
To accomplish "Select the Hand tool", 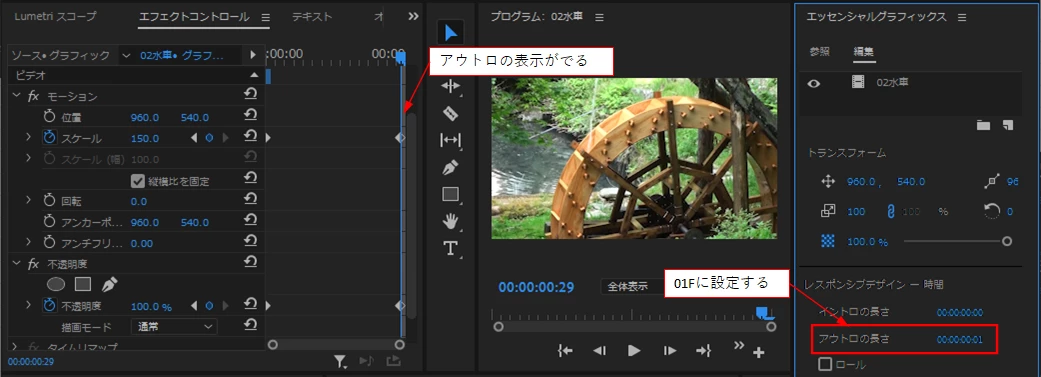I will point(451,221).
